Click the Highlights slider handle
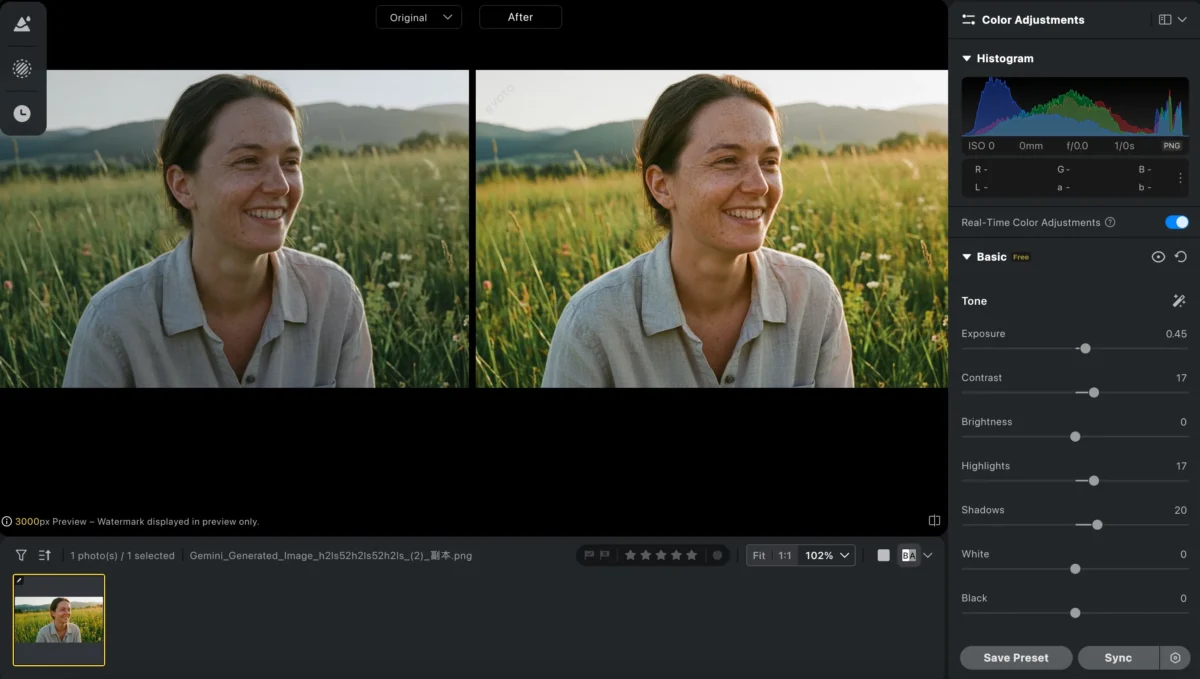Screen dimensions: 1200x679 coord(1094,481)
